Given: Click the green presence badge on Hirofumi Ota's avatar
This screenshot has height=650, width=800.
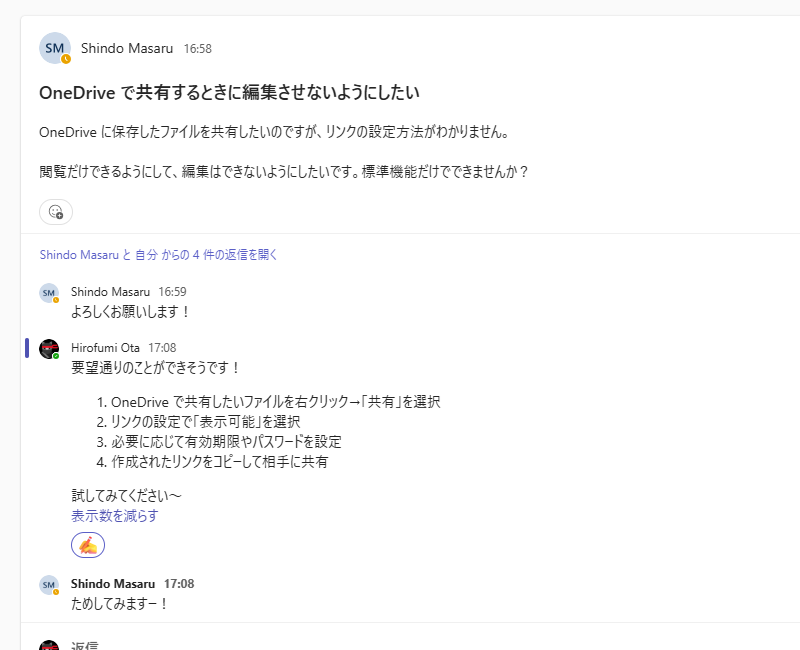Looking at the screenshot, I should pos(57,356).
